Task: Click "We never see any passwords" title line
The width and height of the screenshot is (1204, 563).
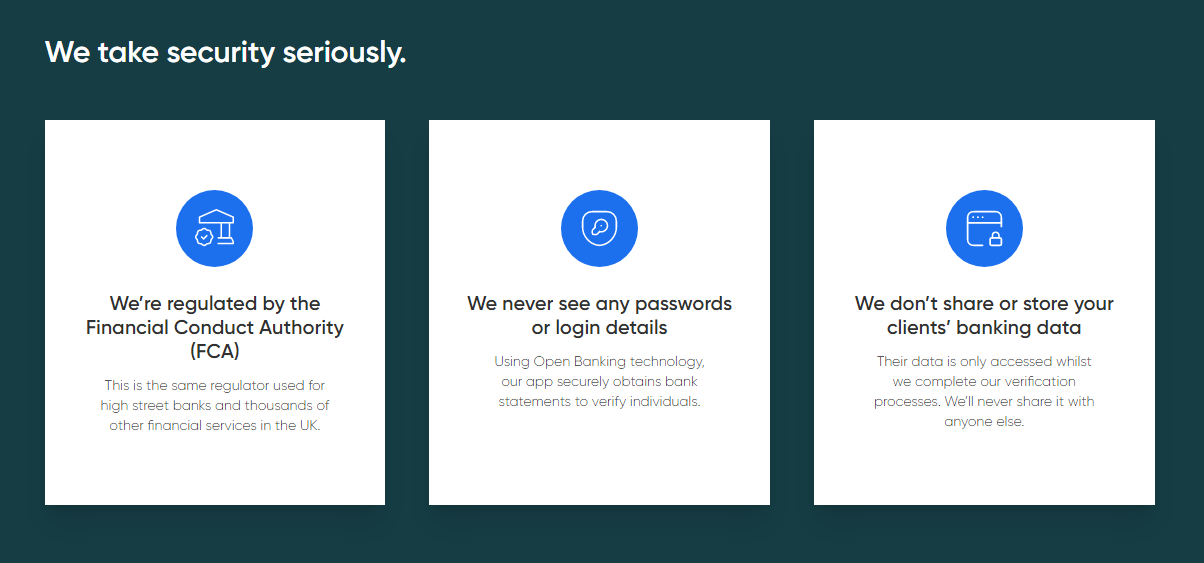Action: coord(599,303)
